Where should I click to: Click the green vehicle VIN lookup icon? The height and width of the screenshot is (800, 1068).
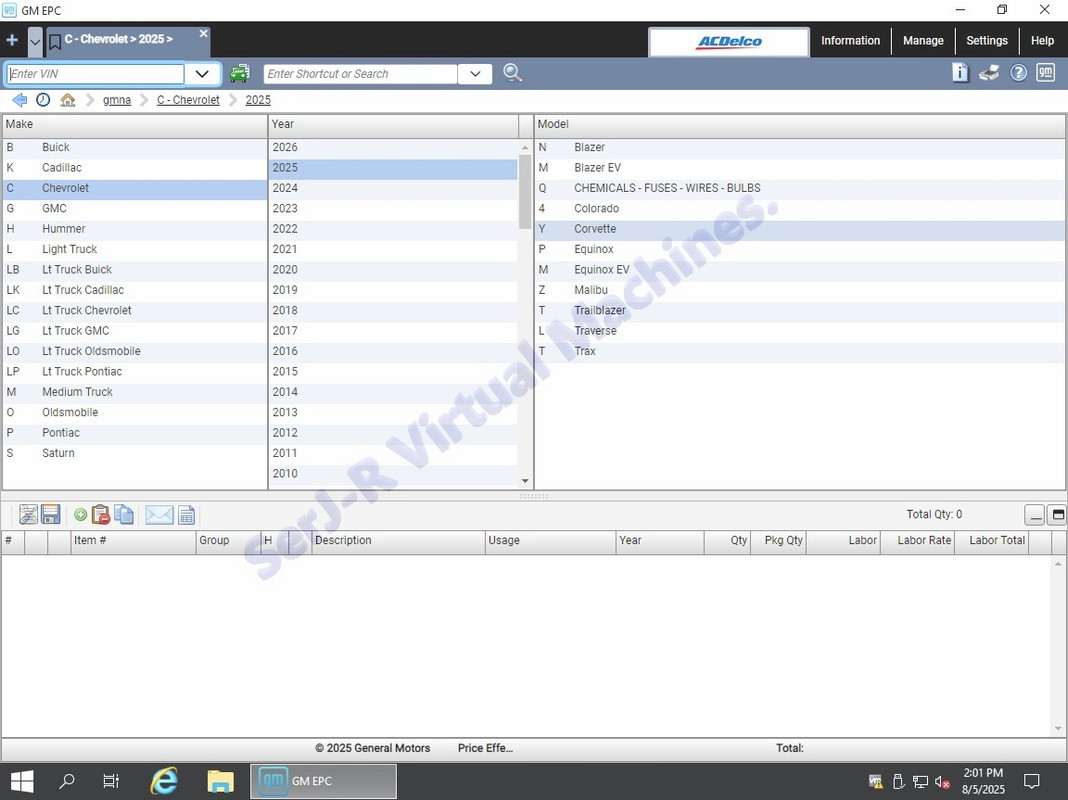(x=240, y=74)
